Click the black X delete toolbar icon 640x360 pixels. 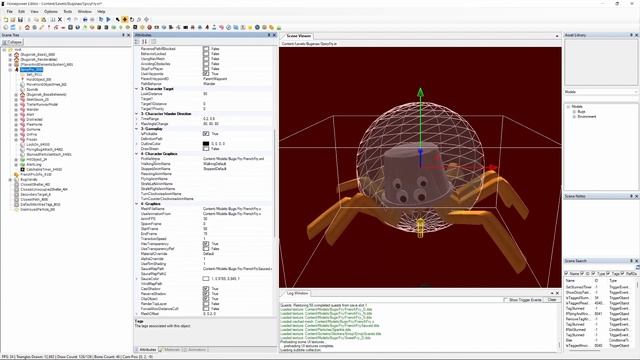click(60, 20)
